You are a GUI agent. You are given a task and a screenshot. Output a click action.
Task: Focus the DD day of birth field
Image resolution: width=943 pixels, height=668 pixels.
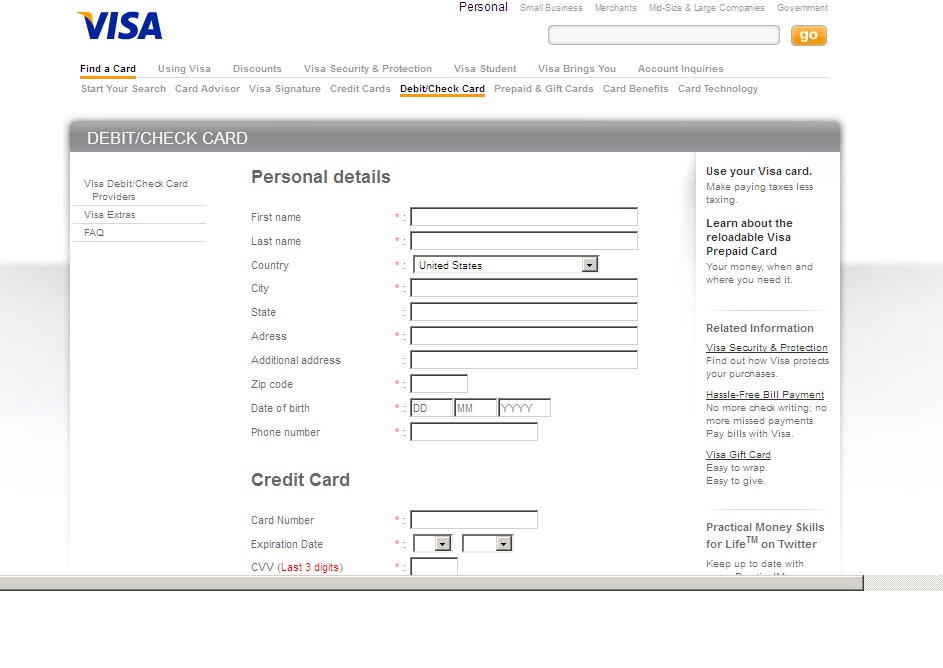[x=432, y=408]
